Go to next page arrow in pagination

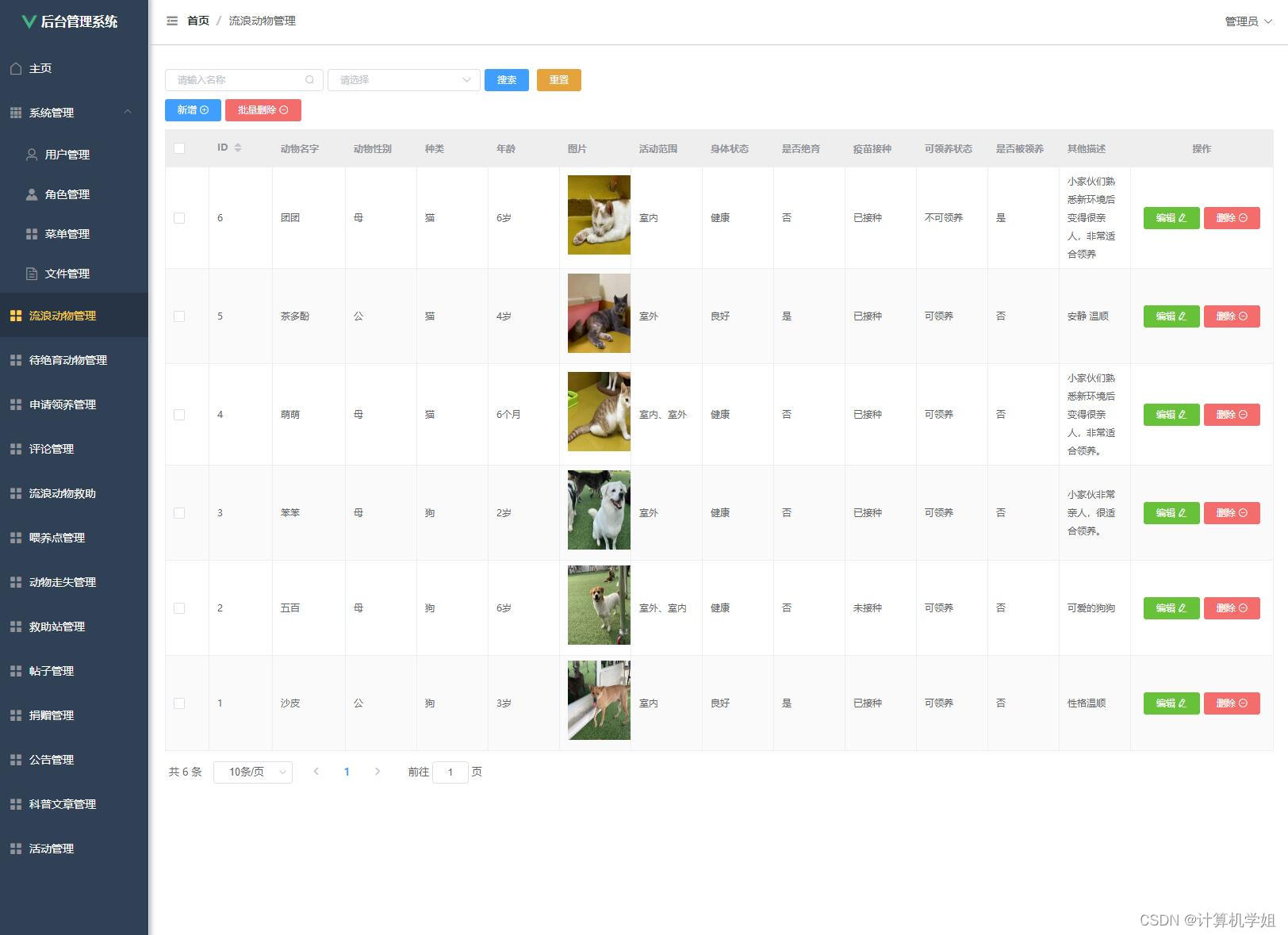point(378,772)
